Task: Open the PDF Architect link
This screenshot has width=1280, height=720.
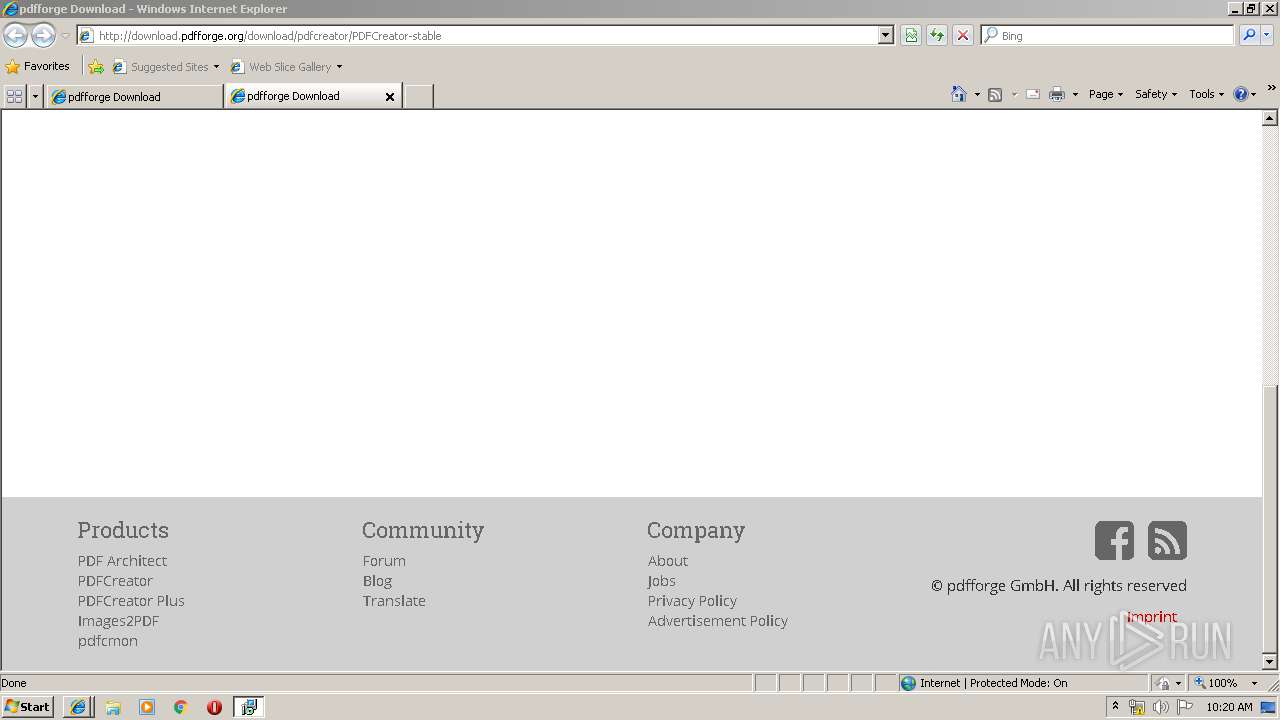Action: pyautogui.click(x=122, y=561)
